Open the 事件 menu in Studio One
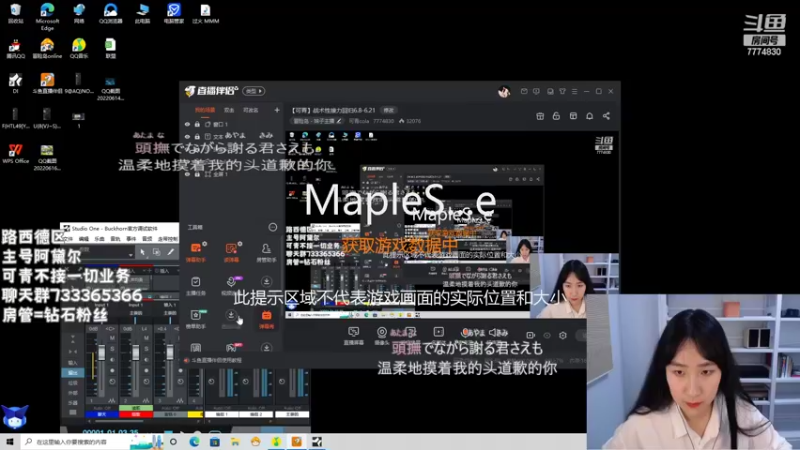The width and height of the screenshot is (800, 450). [x=131, y=239]
